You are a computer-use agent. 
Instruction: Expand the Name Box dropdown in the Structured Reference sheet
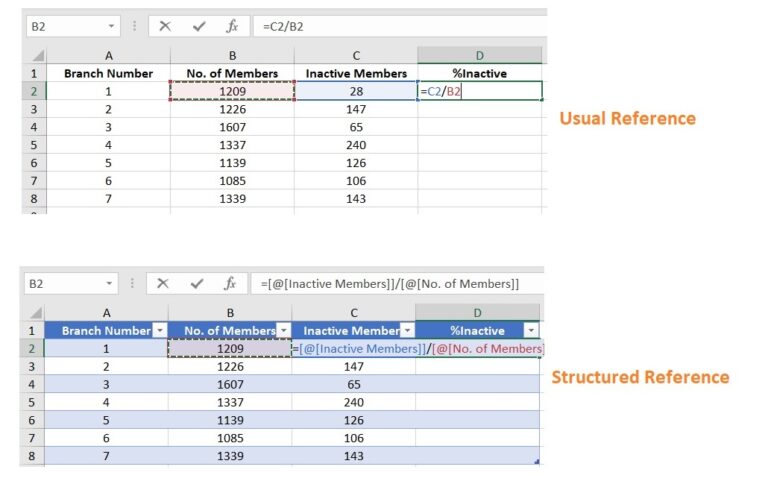coord(110,283)
